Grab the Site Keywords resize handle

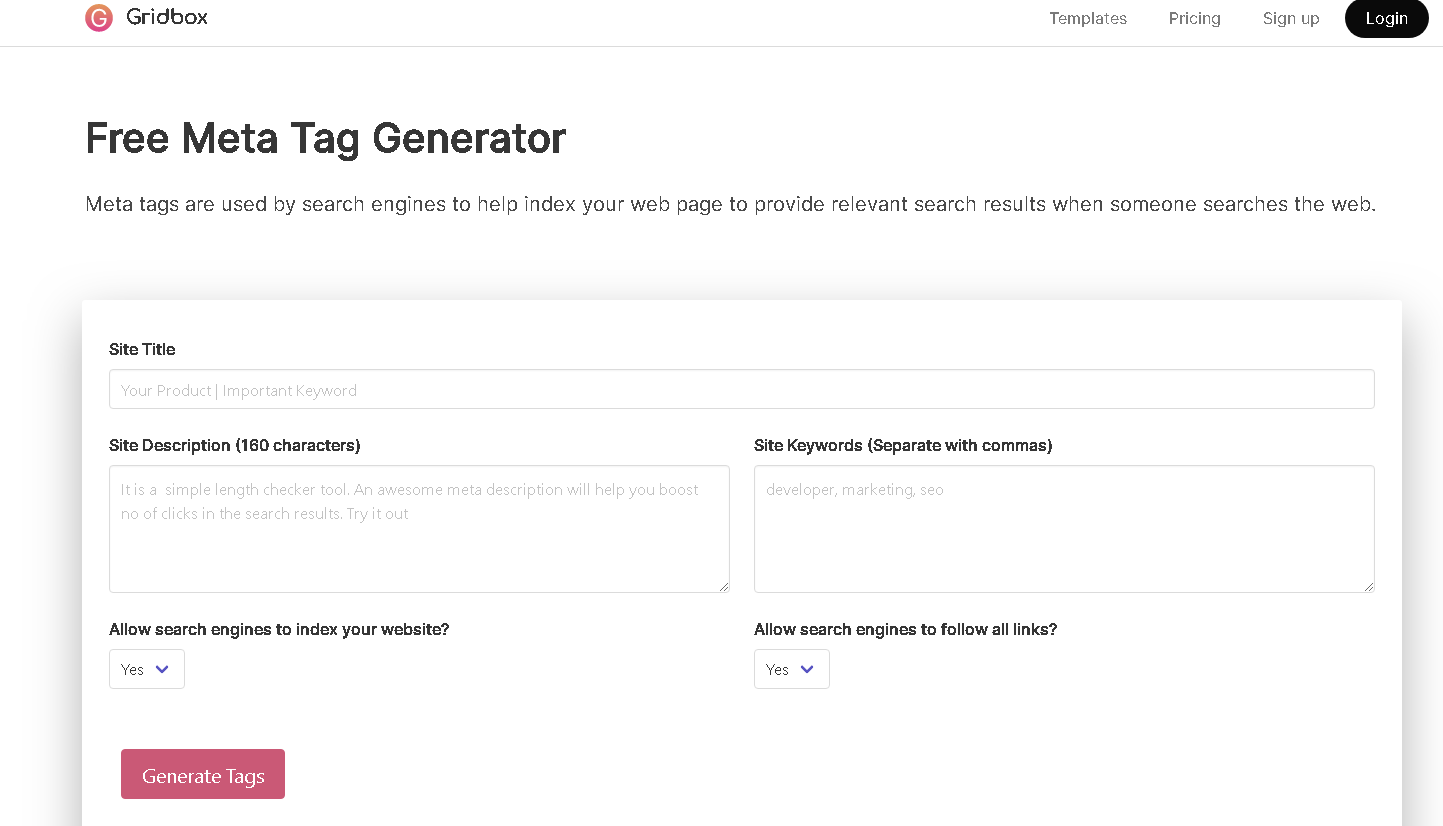pos(1369,587)
